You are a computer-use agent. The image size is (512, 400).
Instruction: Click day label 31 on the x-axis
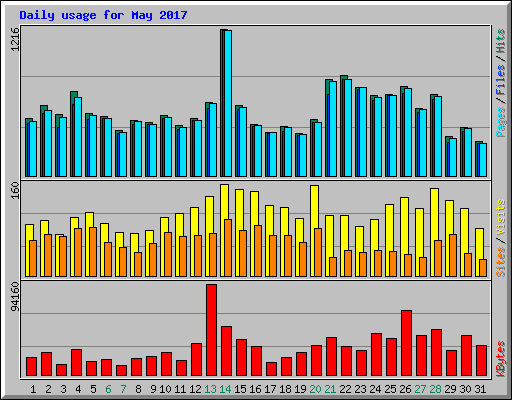480,389
